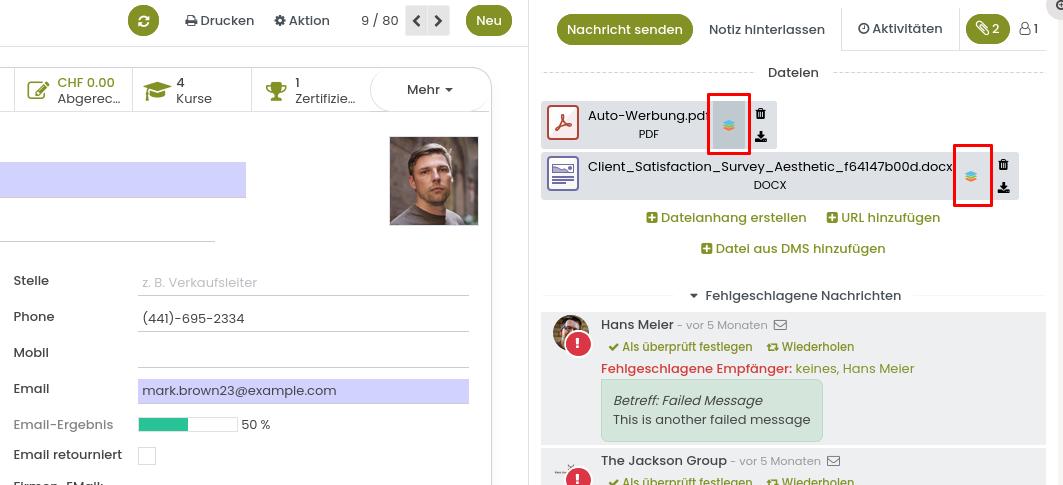Click the Email-Ergebnis progress bar
This screenshot has height=485, width=1063.
point(187,424)
